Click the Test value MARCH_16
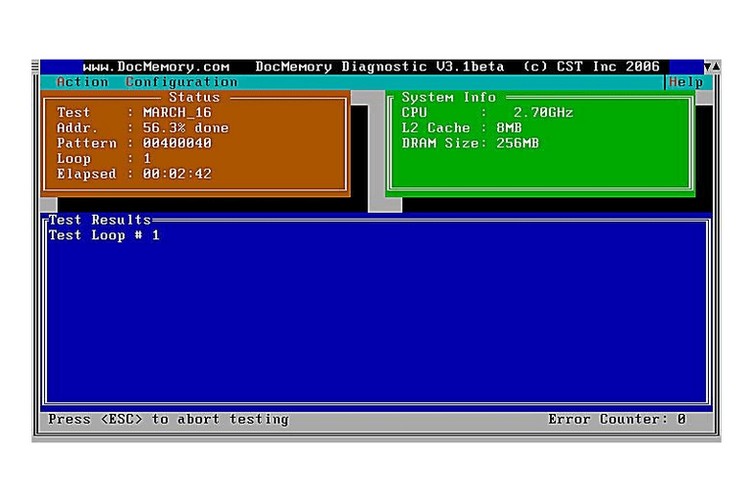This screenshot has height=502, width=753. click(177, 113)
